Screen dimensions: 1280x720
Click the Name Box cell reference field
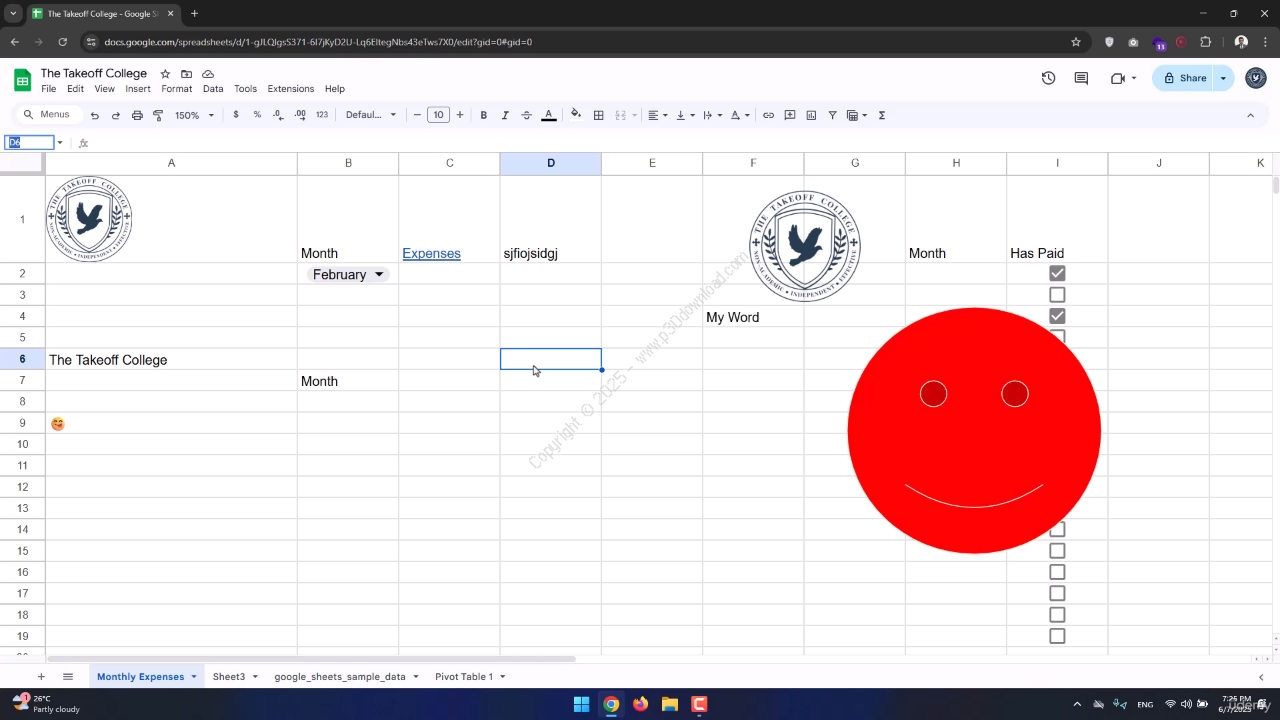(x=29, y=143)
